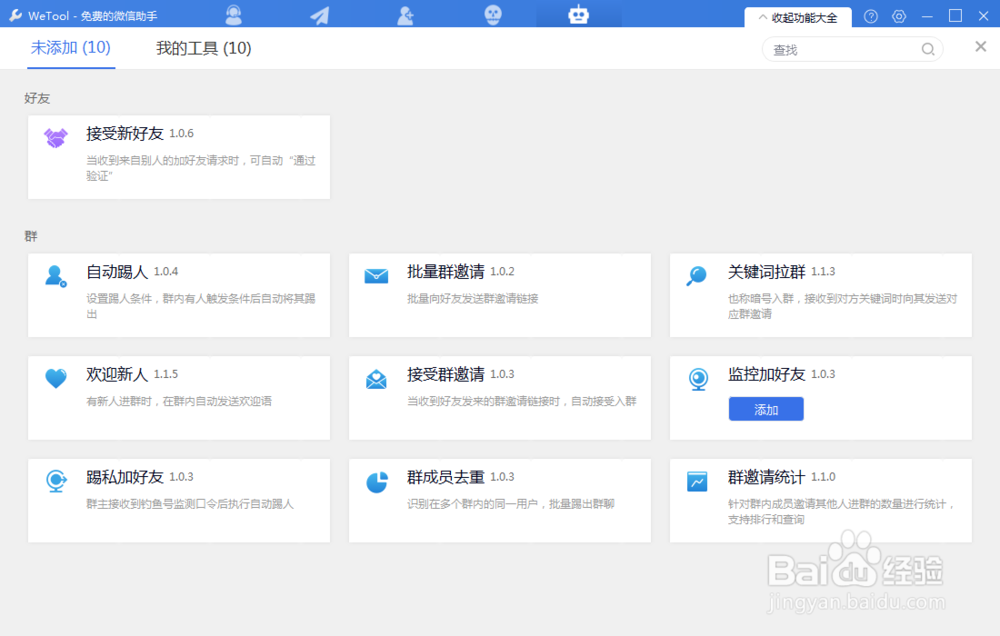Open the settings gear icon

point(899,17)
